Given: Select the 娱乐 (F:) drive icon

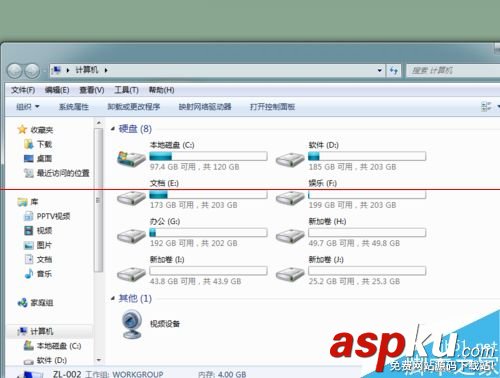Looking at the screenshot, I should click(x=290, y=198).
